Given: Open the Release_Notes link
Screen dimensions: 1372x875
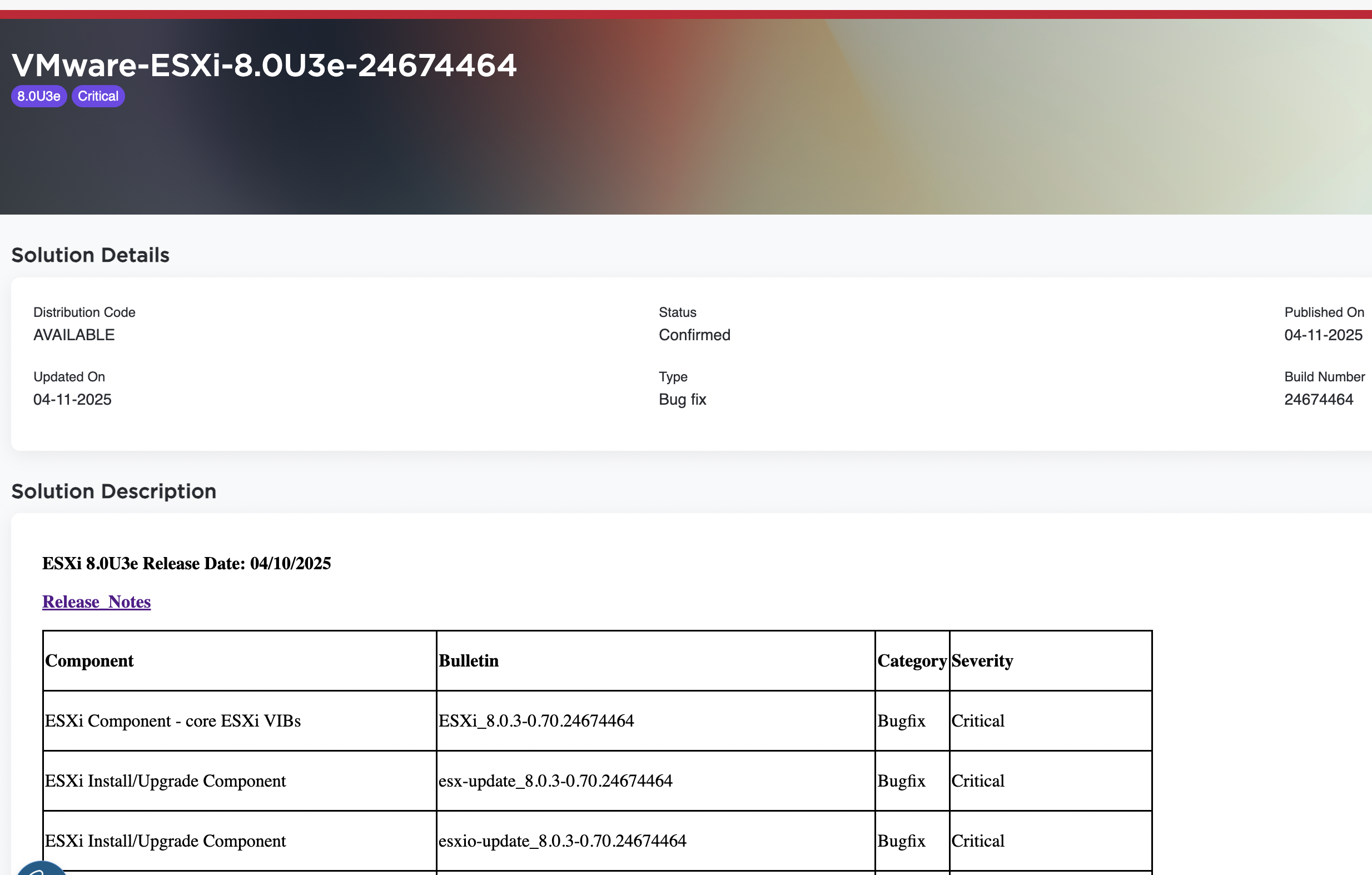Looking at the screenshot, I should pyautogui.click(x=96, y=601).
